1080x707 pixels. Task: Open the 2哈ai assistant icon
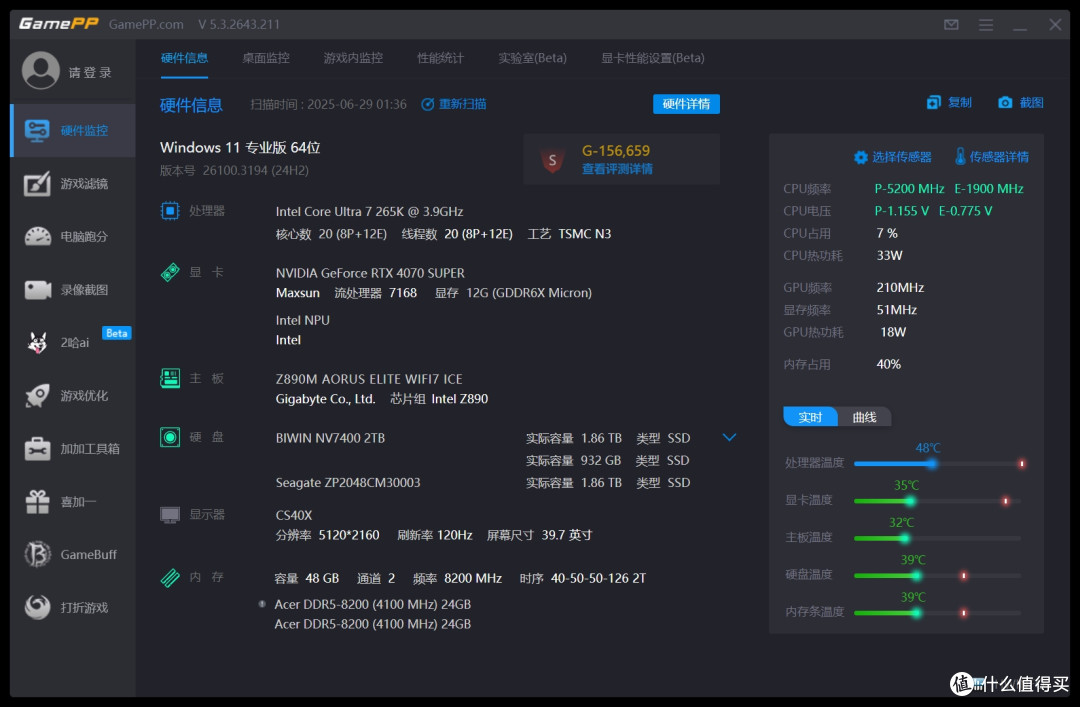coord(37,342)
